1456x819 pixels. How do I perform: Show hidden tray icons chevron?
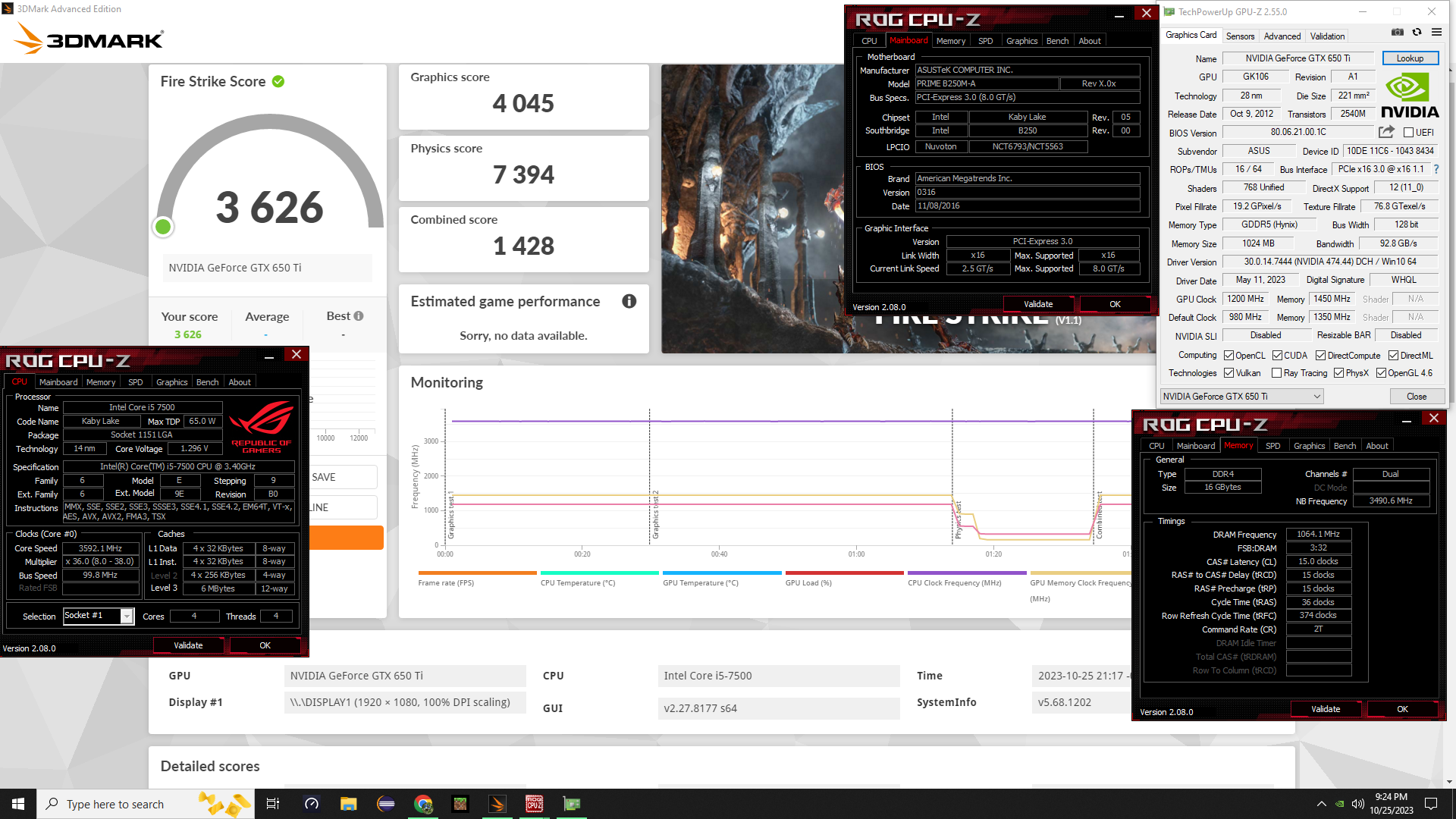[x=1322, y=804]
